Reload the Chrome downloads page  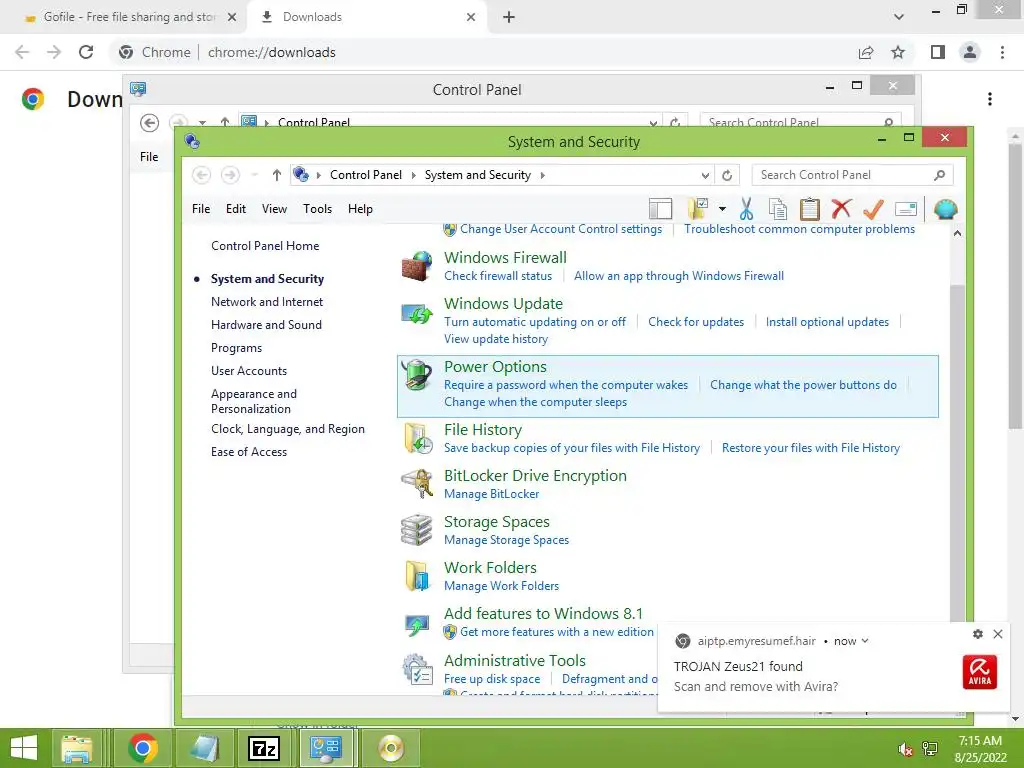(86, 52)
